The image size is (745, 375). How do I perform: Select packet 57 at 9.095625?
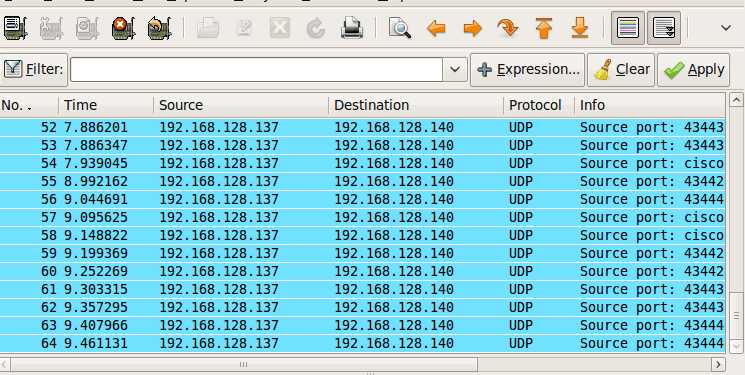(363, 217)
